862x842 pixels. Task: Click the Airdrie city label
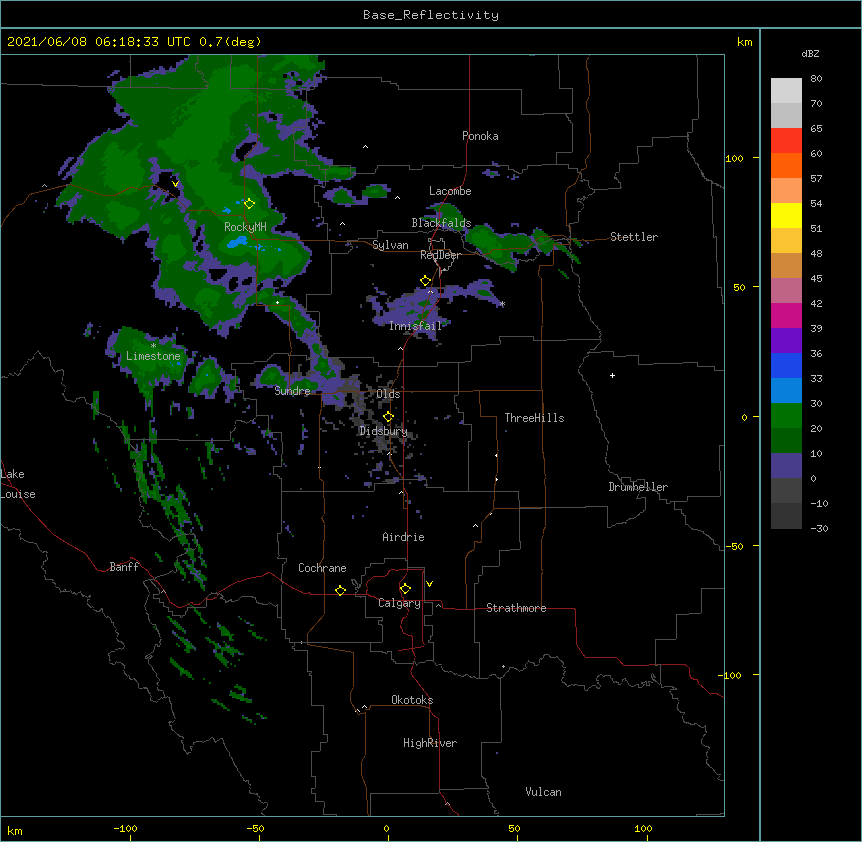403,537
